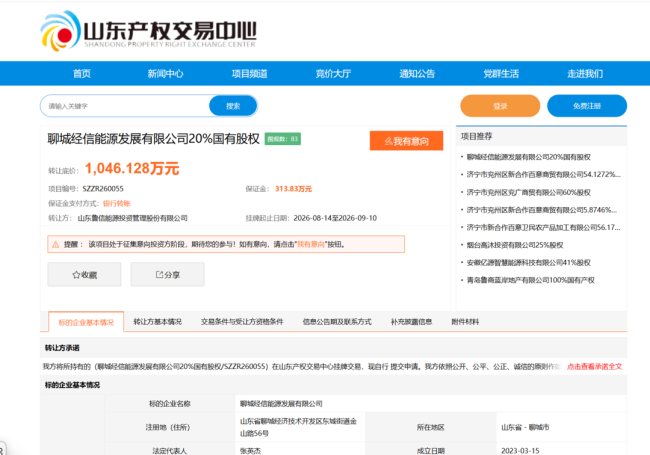Open the 附件材料 tab
The height and width of the screenshot is (455, 650).
tap(465, 322)
